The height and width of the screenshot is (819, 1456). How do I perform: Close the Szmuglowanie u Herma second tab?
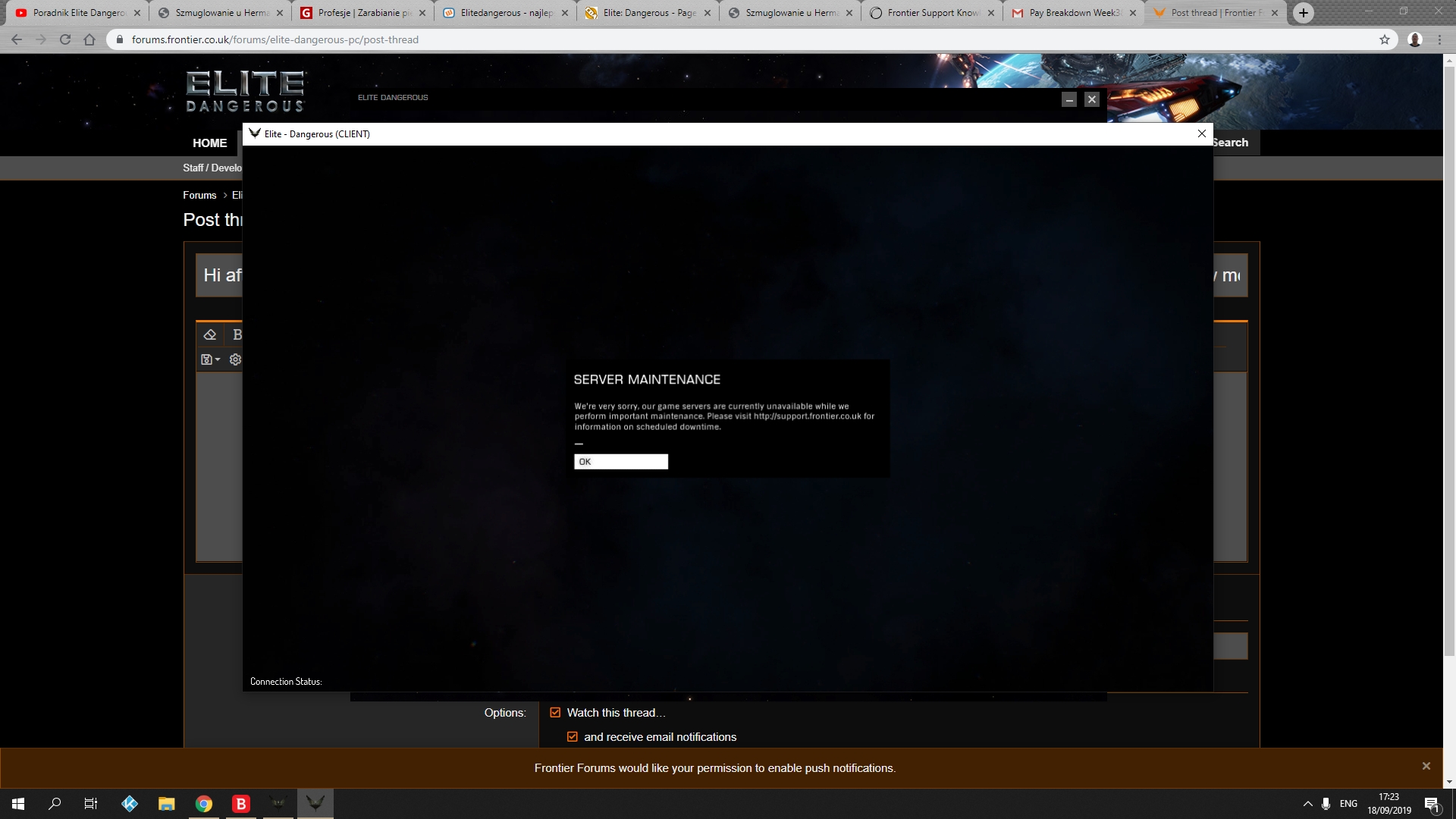(x=849, y=13)
